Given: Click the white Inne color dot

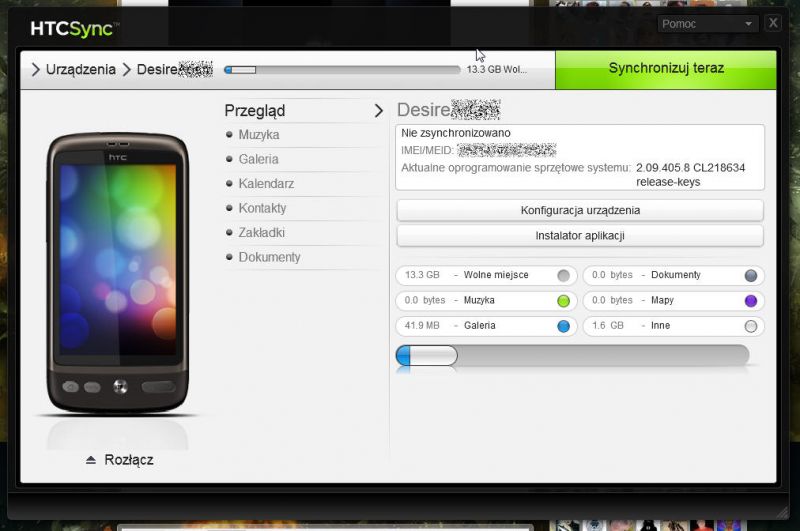Looking at the screenshot, I should point(751,326).
